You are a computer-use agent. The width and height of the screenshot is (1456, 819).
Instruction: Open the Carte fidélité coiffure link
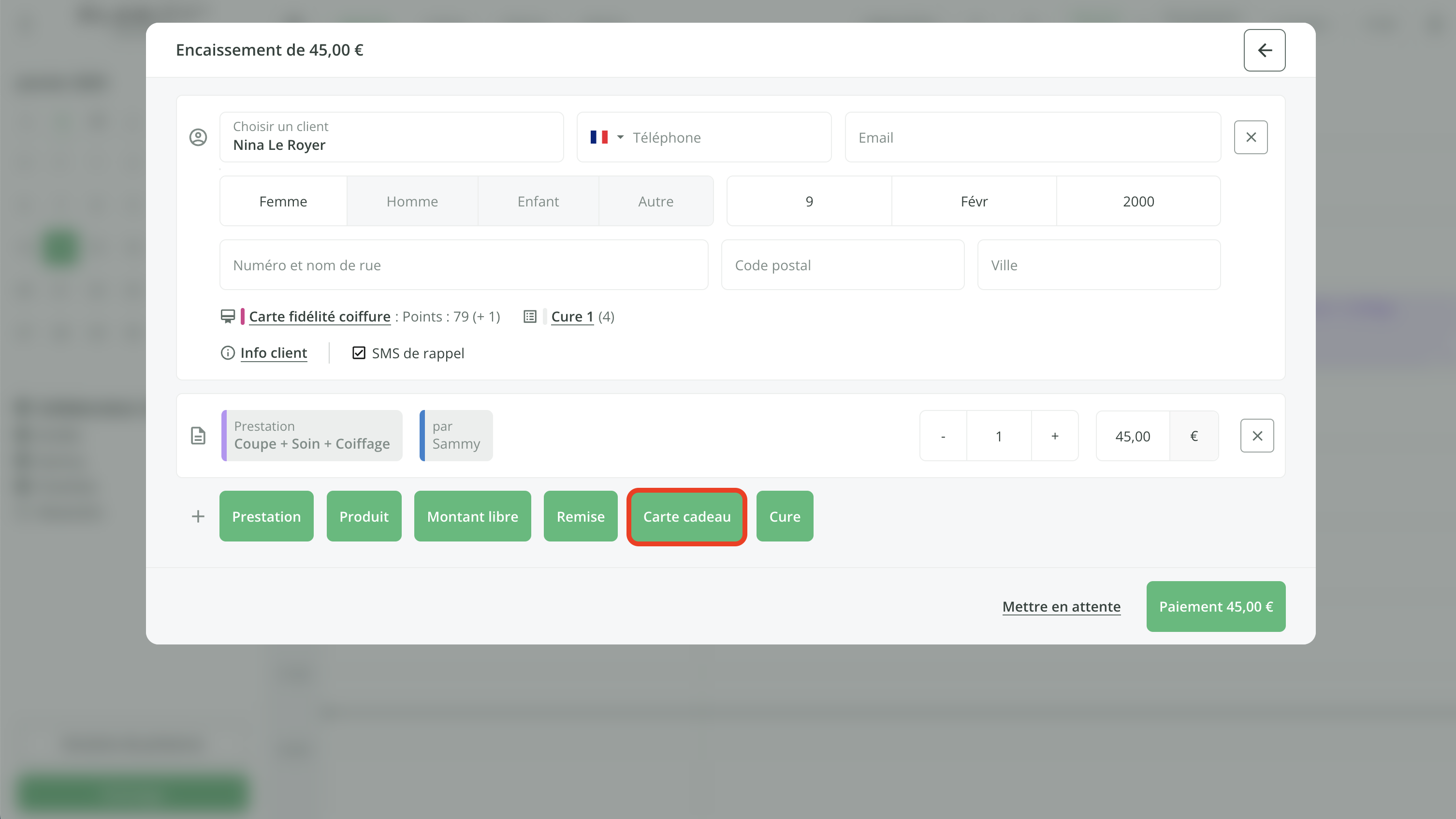[320, 317]
